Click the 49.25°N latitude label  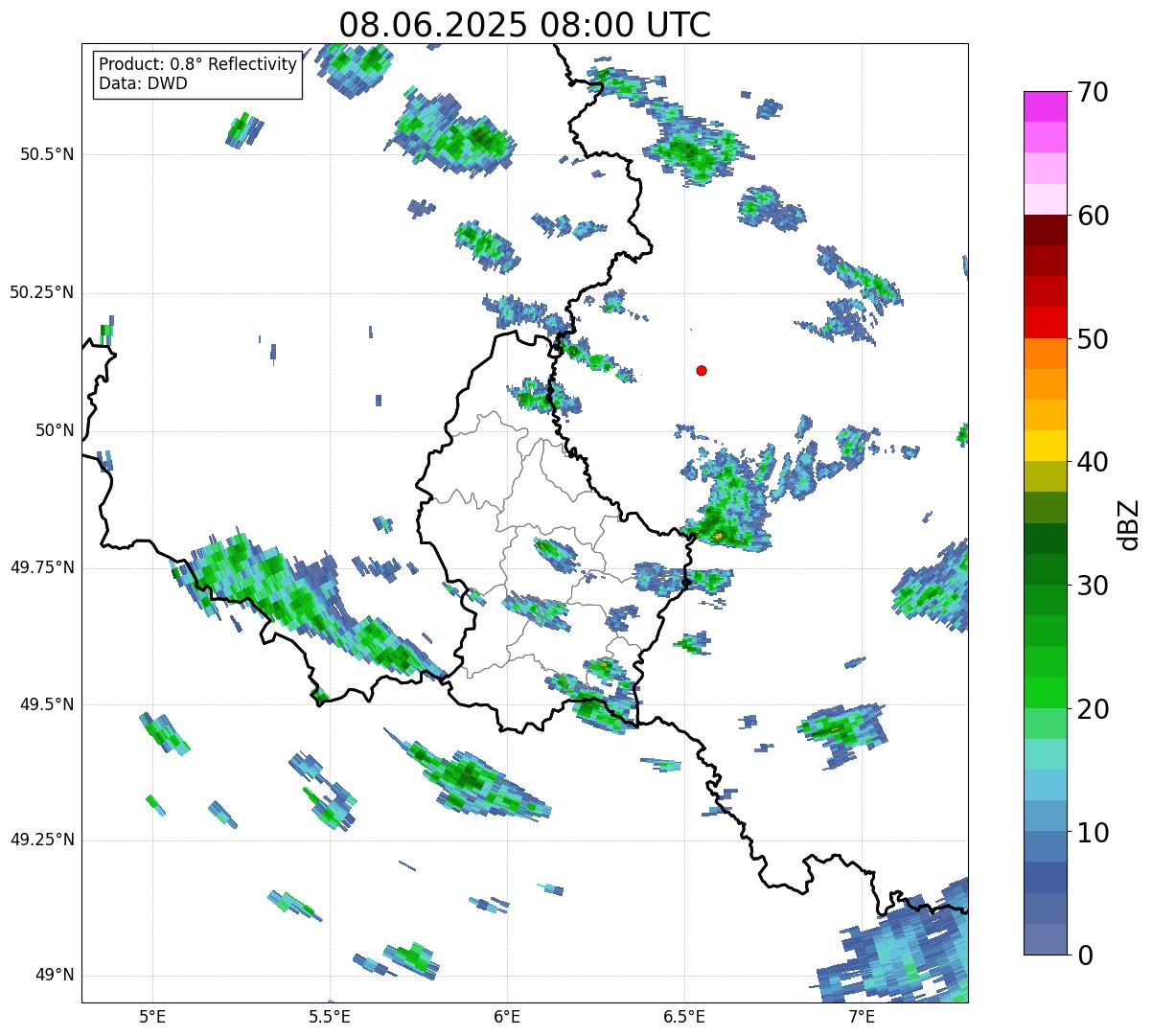41,840
